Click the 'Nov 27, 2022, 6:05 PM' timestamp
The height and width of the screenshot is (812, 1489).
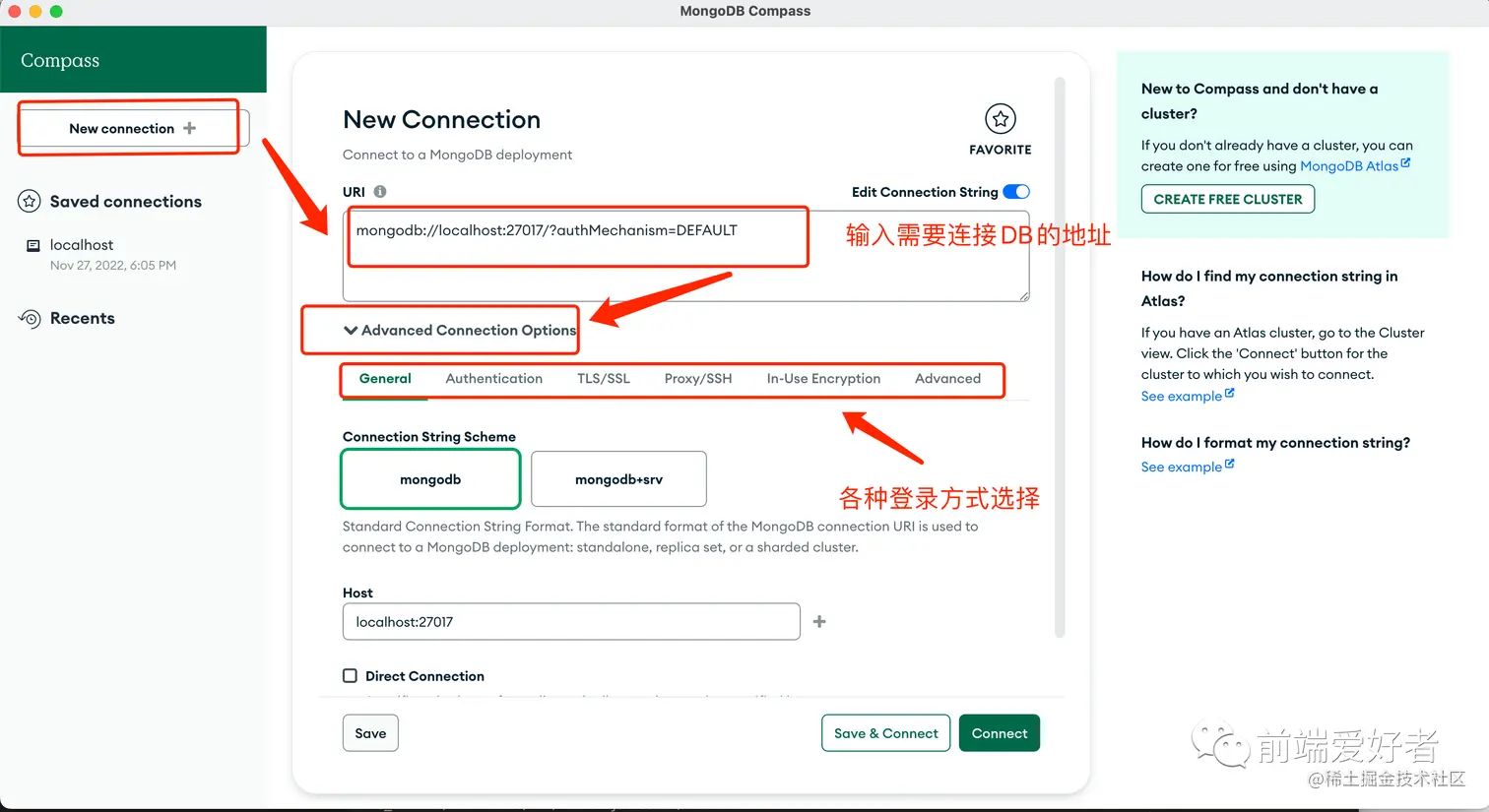[x=113, y=265]
